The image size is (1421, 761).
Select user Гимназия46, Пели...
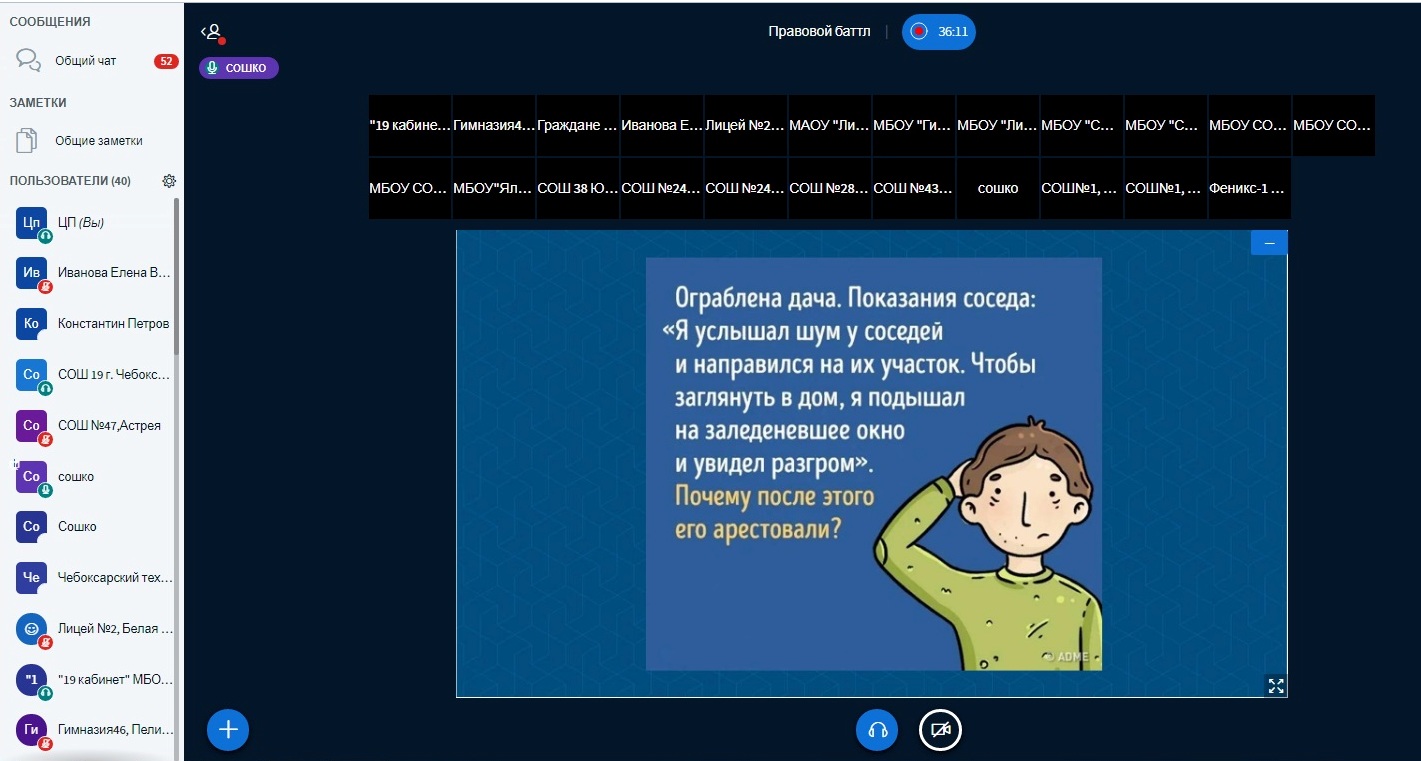pyautogui.click(x=92, y=731)
